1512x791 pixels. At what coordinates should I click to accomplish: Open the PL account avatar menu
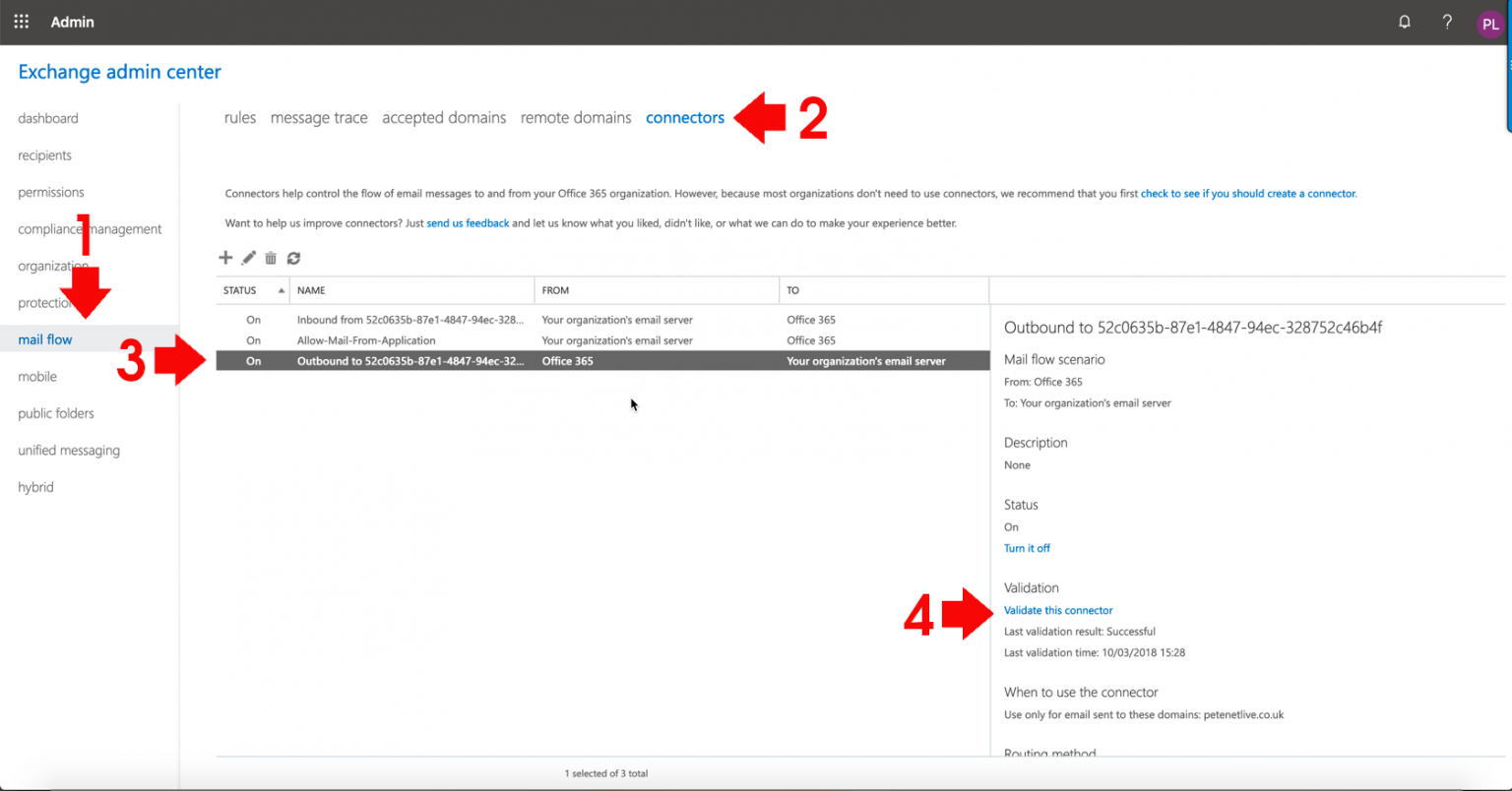pos(1489,24)
